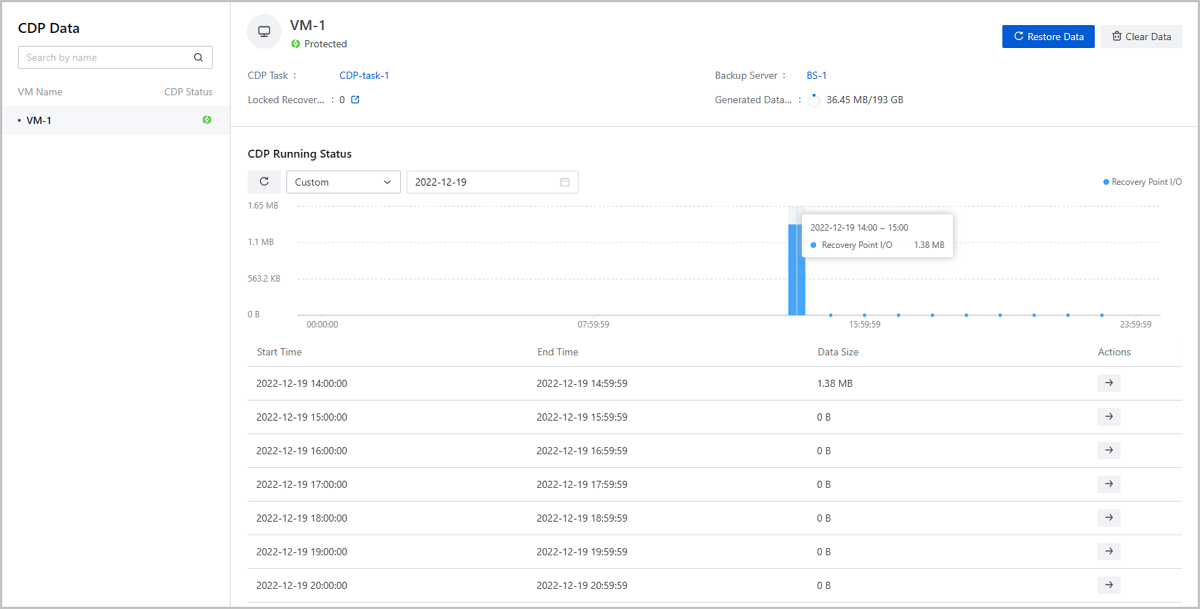
Task: Click the VM Name column header
Action: pos(40,92)
